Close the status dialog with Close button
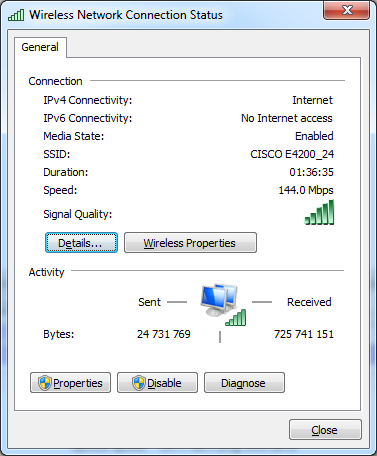 (x=325, y=430)
